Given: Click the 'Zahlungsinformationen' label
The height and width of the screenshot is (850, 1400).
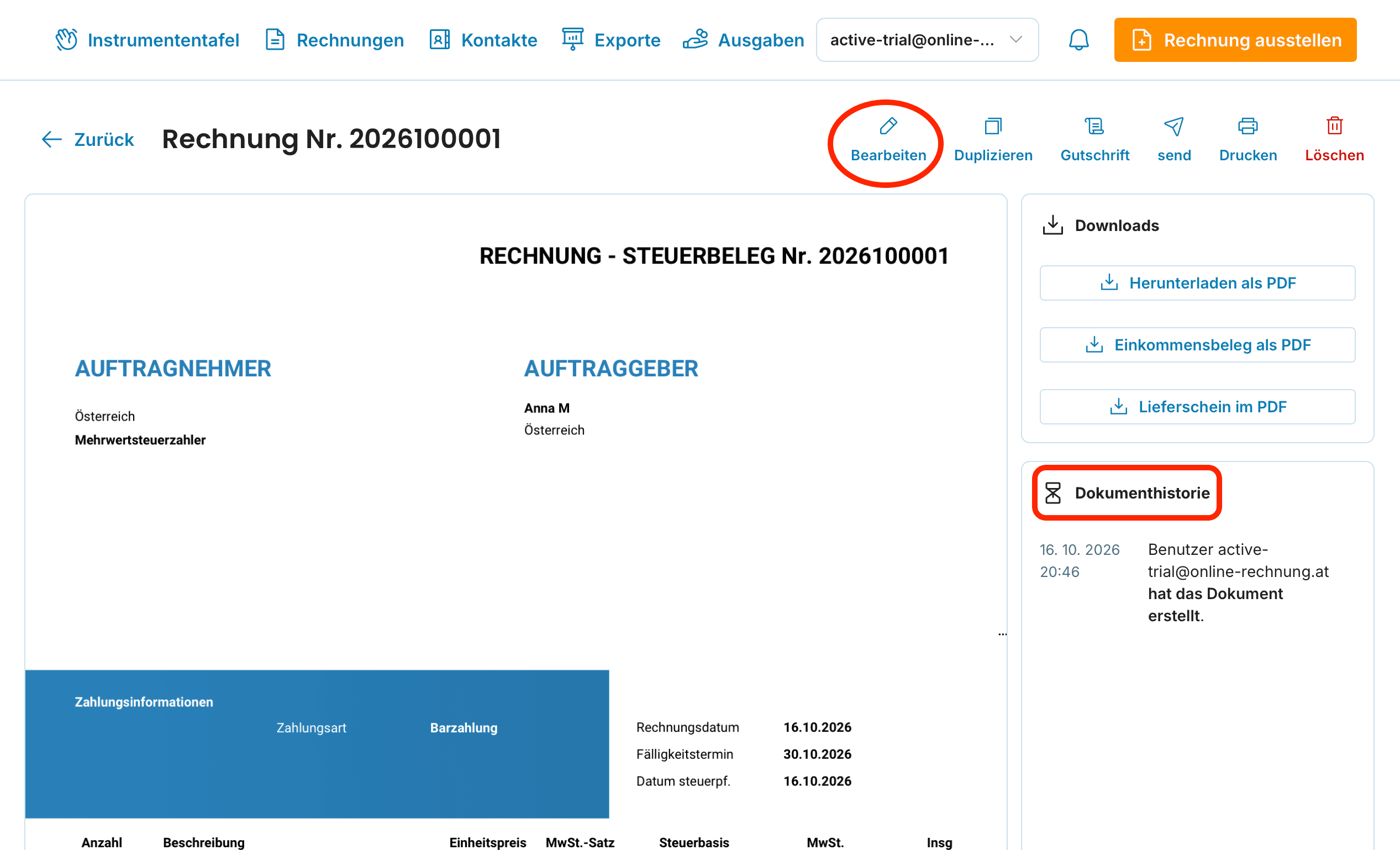Looking at the screenshot, I should point(144,702).
